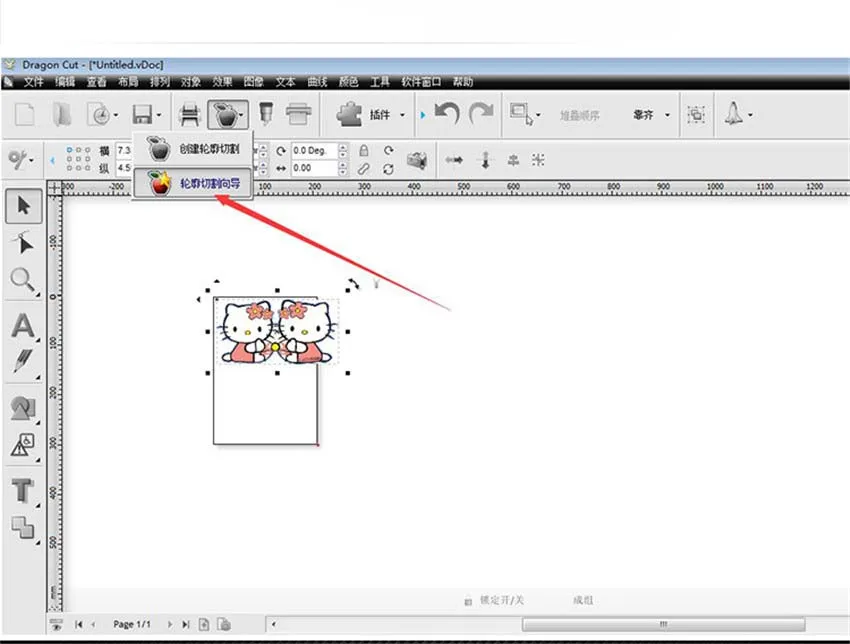The height and width of the screenshot is (644, 850).
Task: Click the 堆叠顺序 button
Action: 579,115
